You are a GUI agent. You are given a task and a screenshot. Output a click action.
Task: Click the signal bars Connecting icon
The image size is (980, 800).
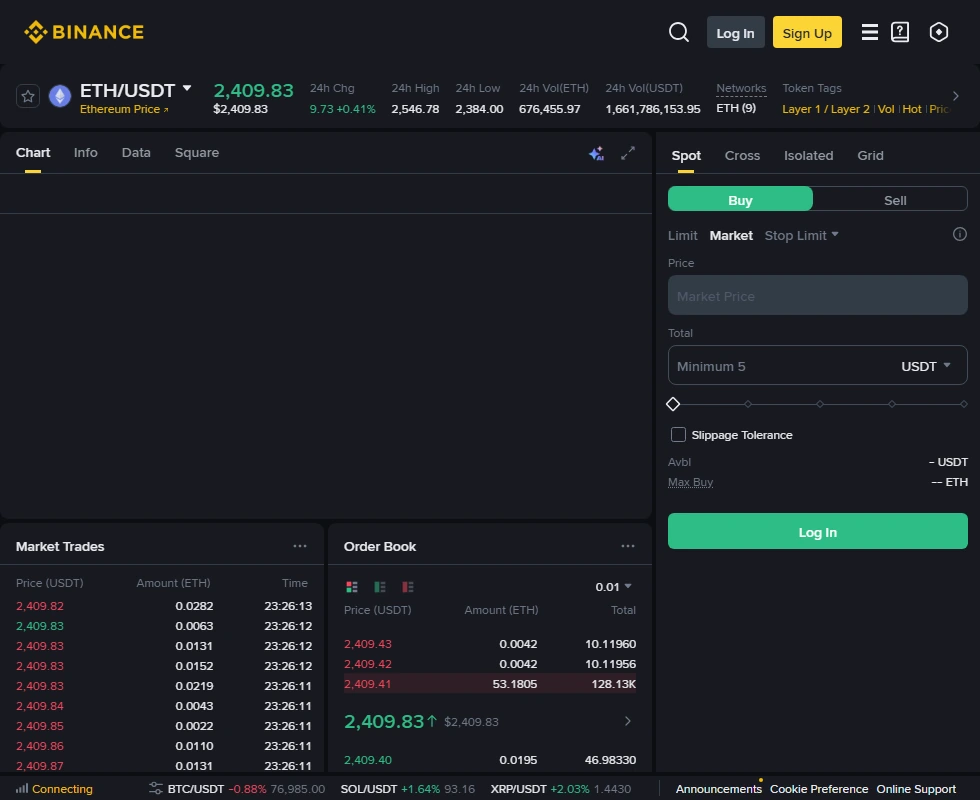[22, 789]
